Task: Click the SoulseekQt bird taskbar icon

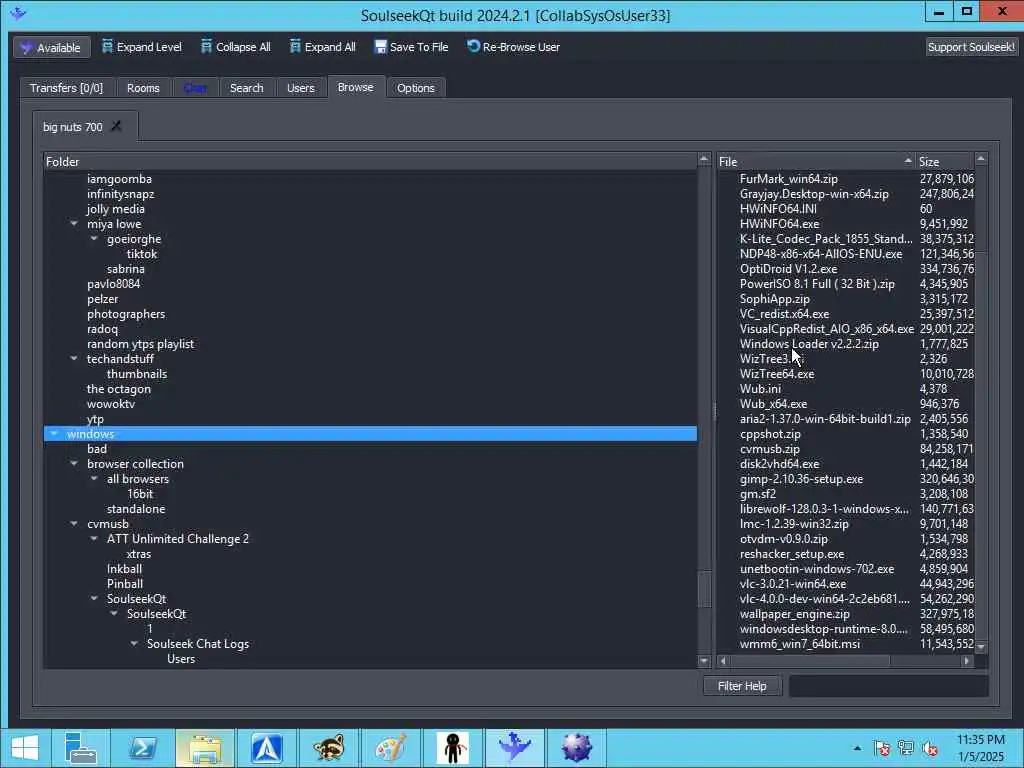Action: [515, 748]
